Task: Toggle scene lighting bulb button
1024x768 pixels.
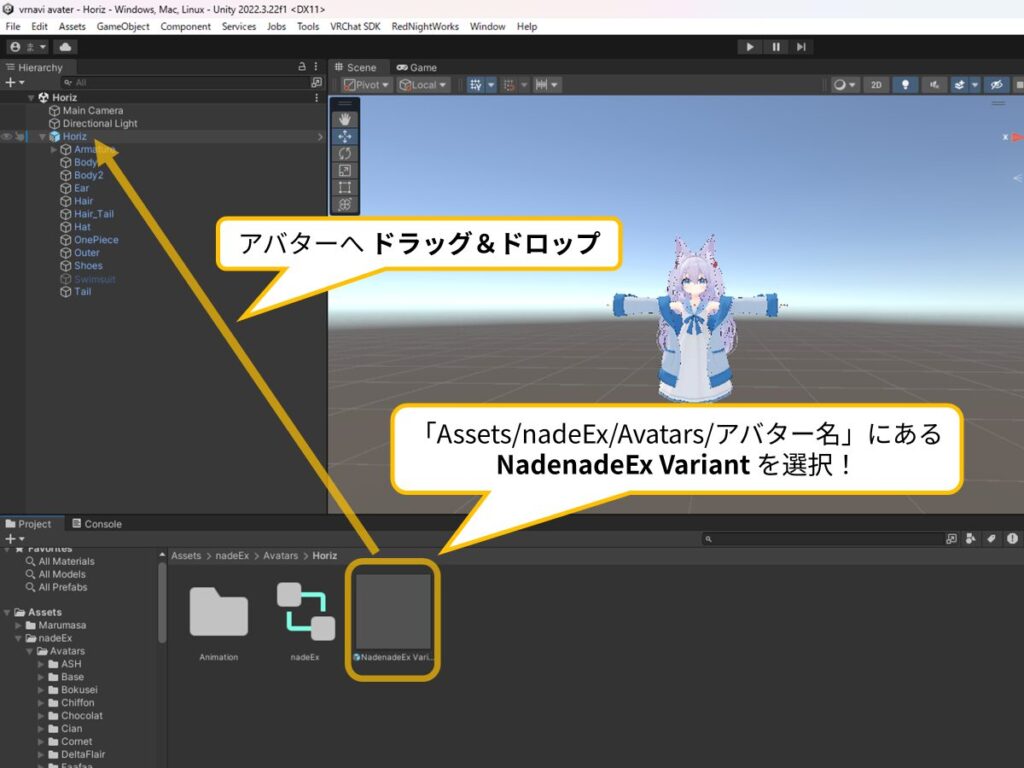Action: (905, 85)
